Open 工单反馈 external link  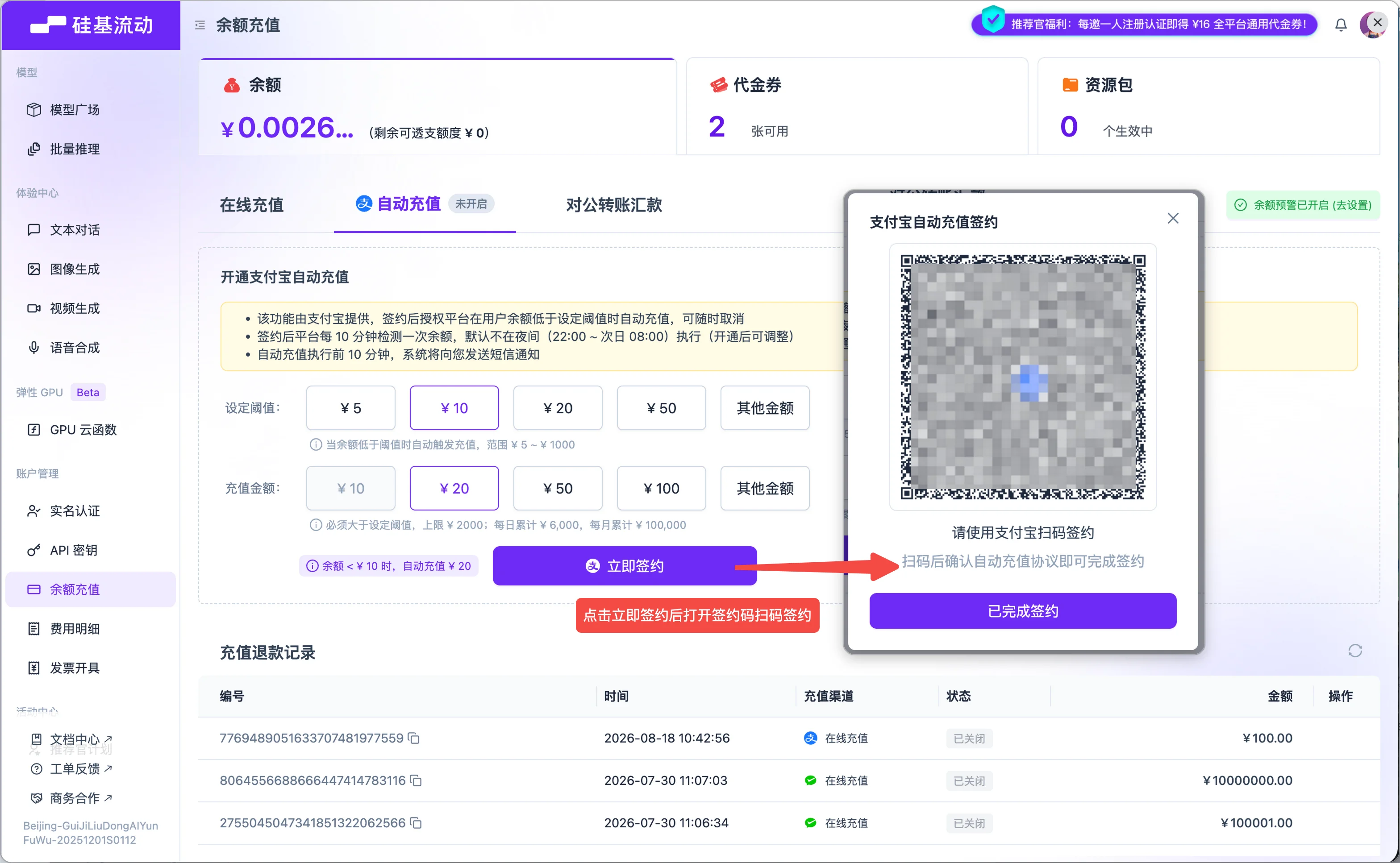pyautogui.click(x=71, y=769)
